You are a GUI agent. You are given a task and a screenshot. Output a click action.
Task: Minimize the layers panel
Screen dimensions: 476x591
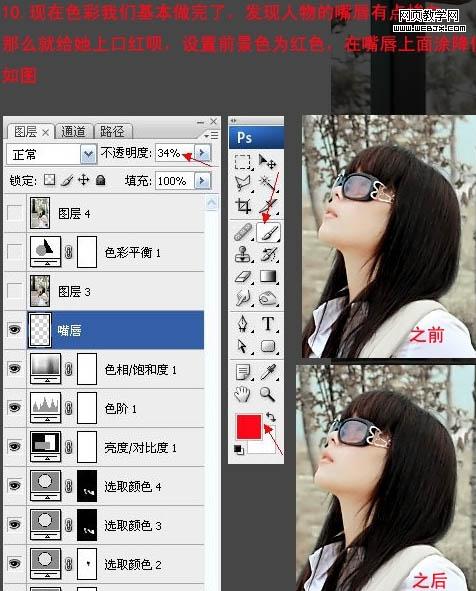[x=201, y=122]
